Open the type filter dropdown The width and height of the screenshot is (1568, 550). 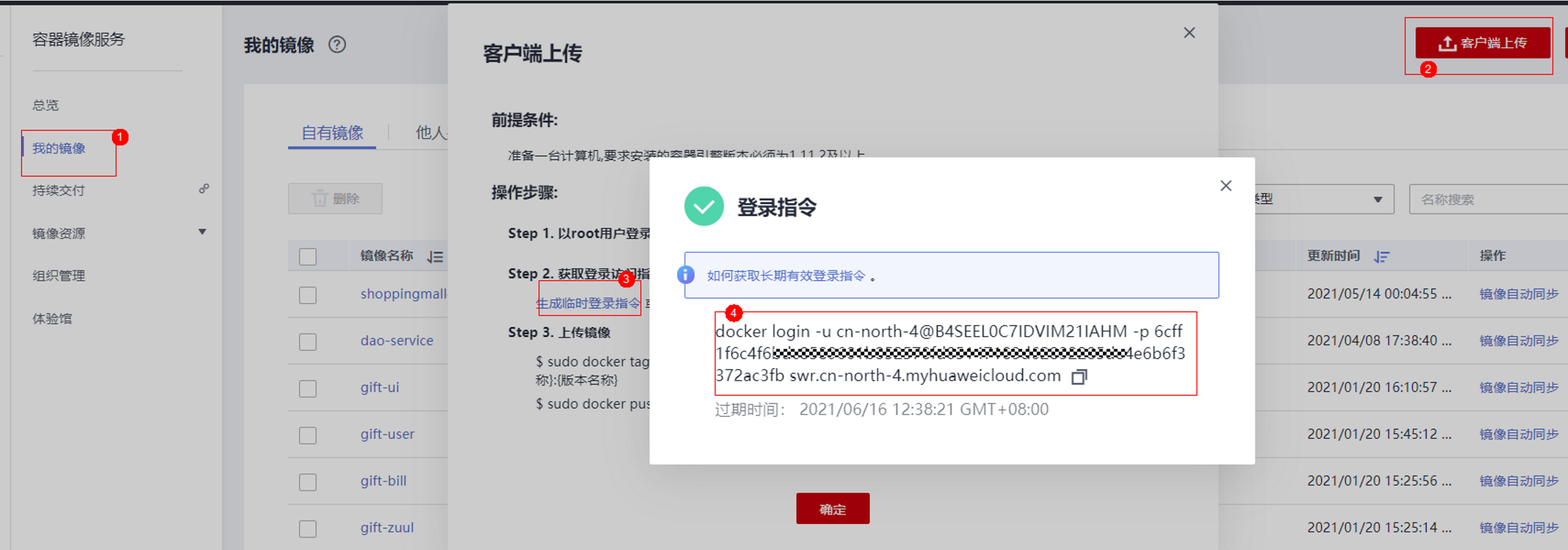(x=1324, y=199)
